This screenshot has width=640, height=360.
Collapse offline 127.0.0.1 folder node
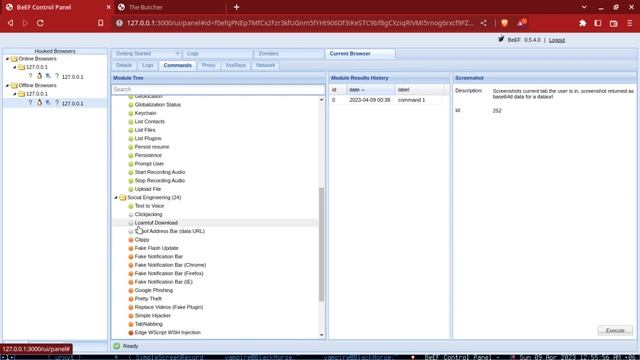tap(15, 94)
